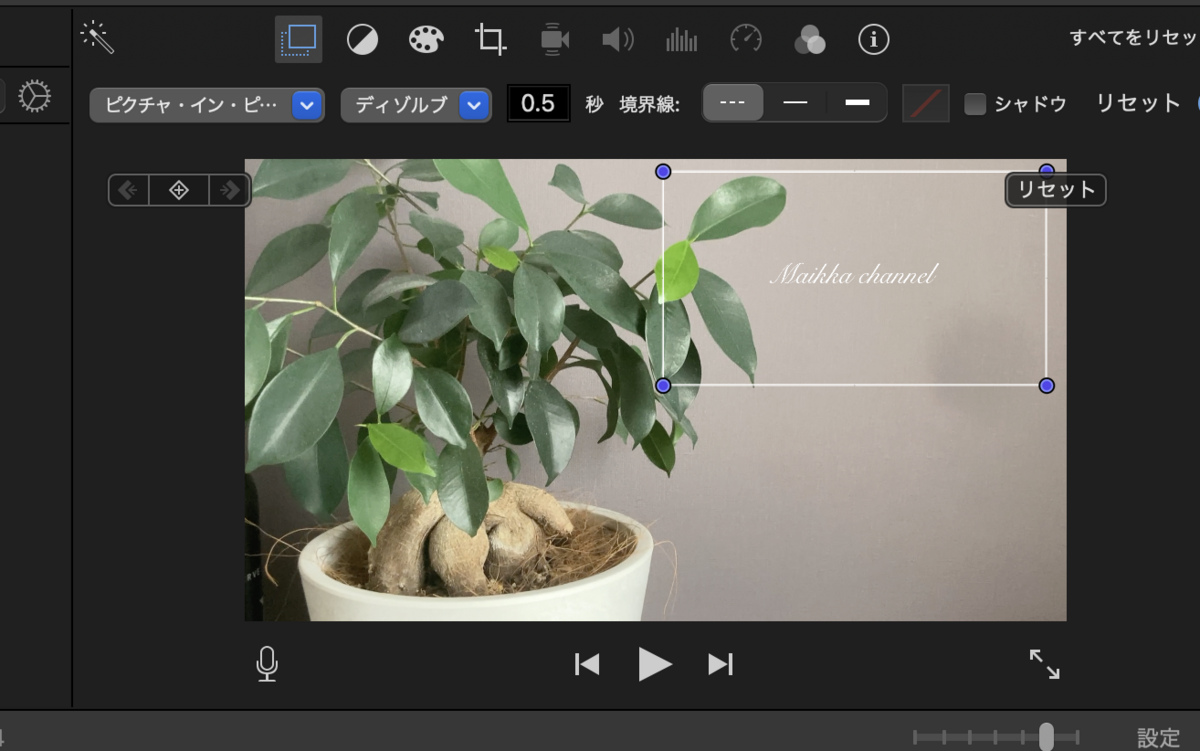1200x751 pixels.
Task: Open the 設定 settings button
Action: click(1159, 738)
